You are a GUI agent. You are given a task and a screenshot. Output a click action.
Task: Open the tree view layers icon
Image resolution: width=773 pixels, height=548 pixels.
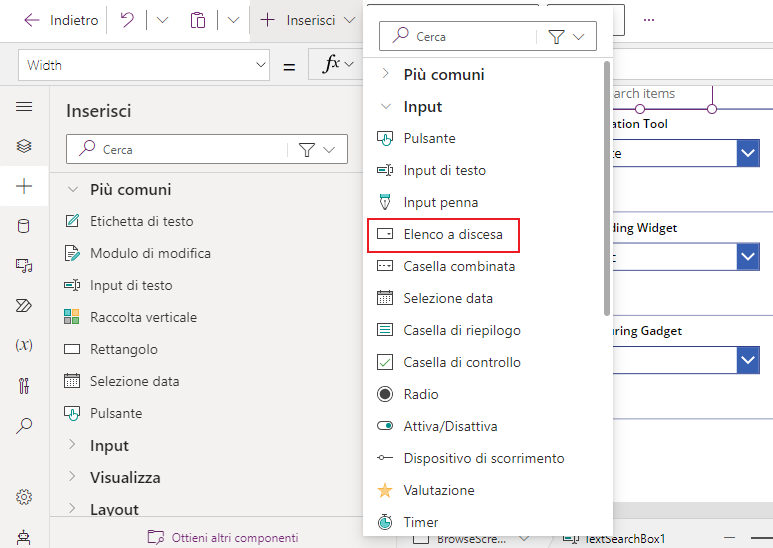point(24,146)
